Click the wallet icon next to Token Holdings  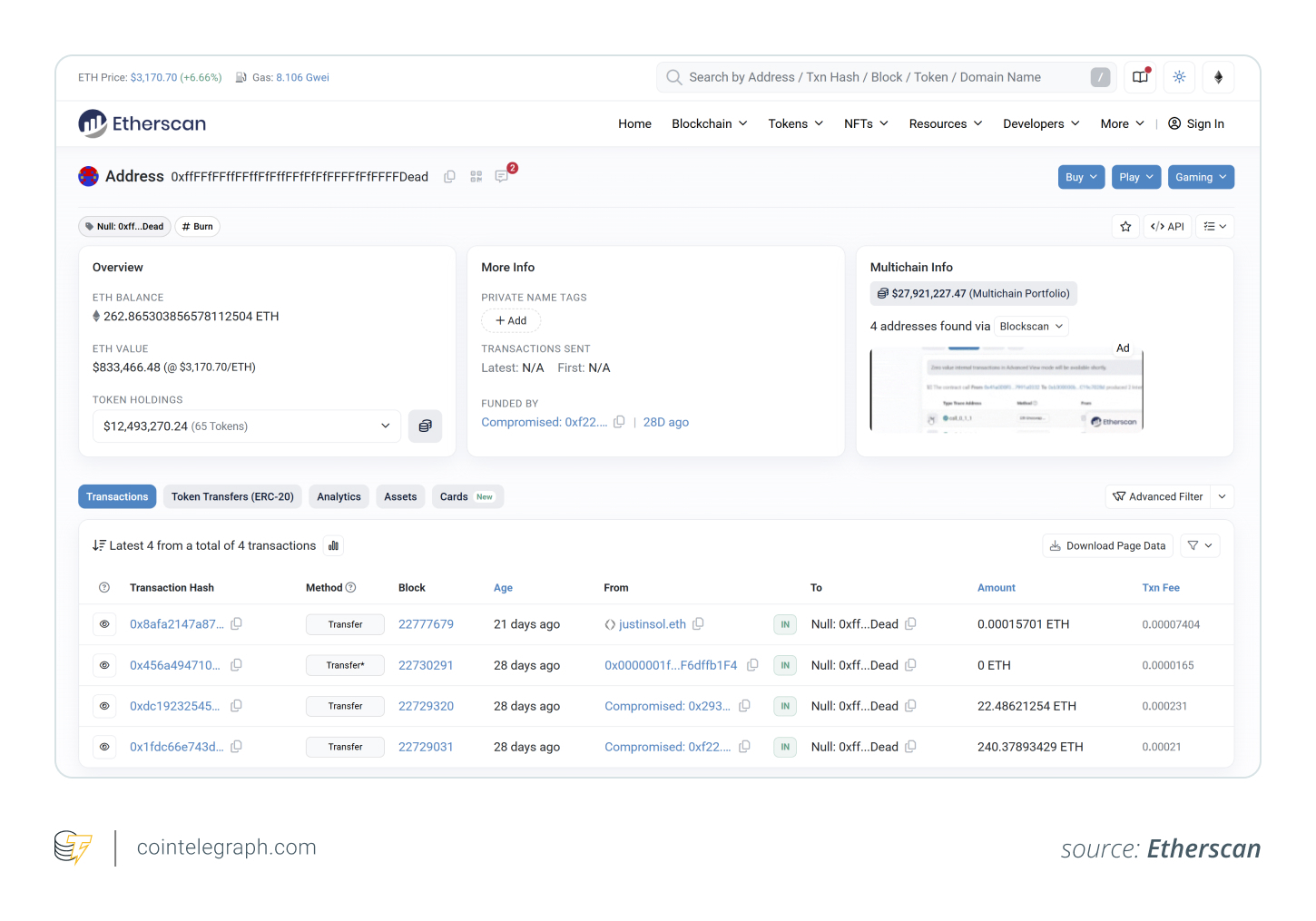click(x=425, y=426)
